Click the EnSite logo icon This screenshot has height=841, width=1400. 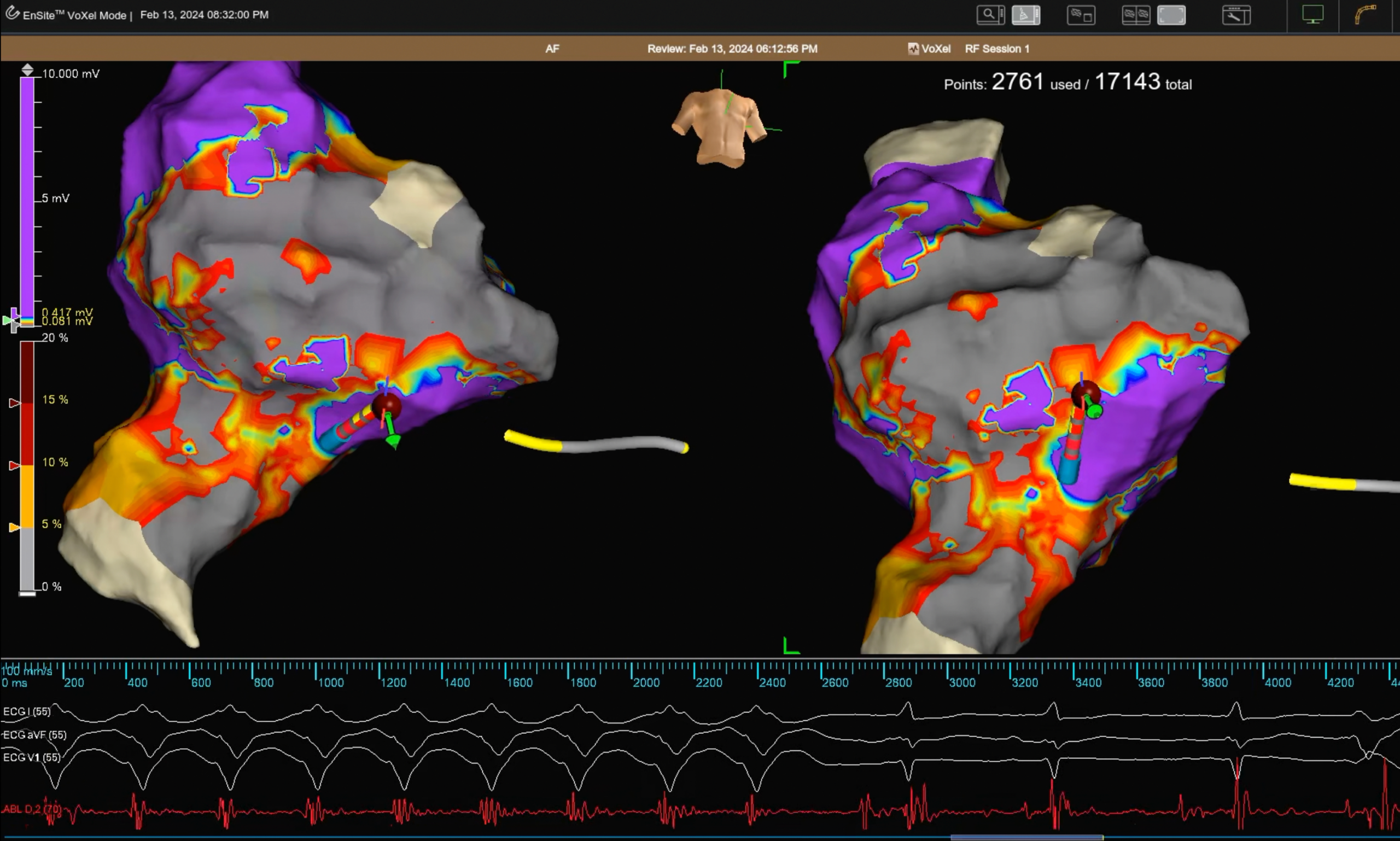click(12, 13)
